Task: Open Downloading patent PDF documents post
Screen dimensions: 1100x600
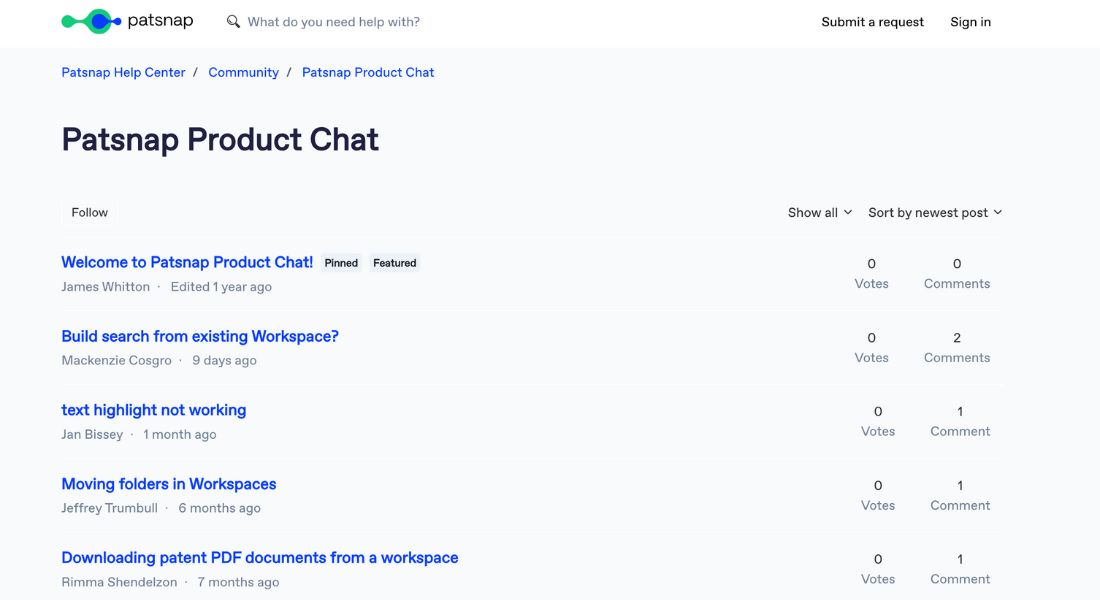Action: click(x=260, y=558)
